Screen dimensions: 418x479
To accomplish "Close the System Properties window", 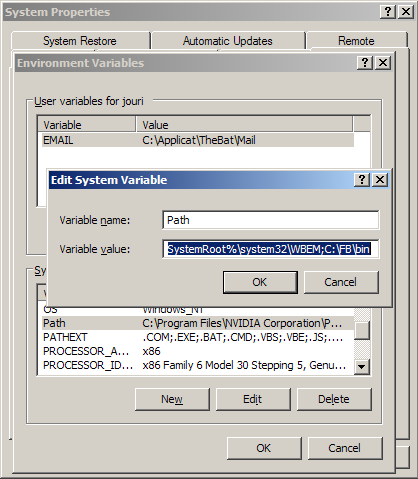I will coord(406,12).
